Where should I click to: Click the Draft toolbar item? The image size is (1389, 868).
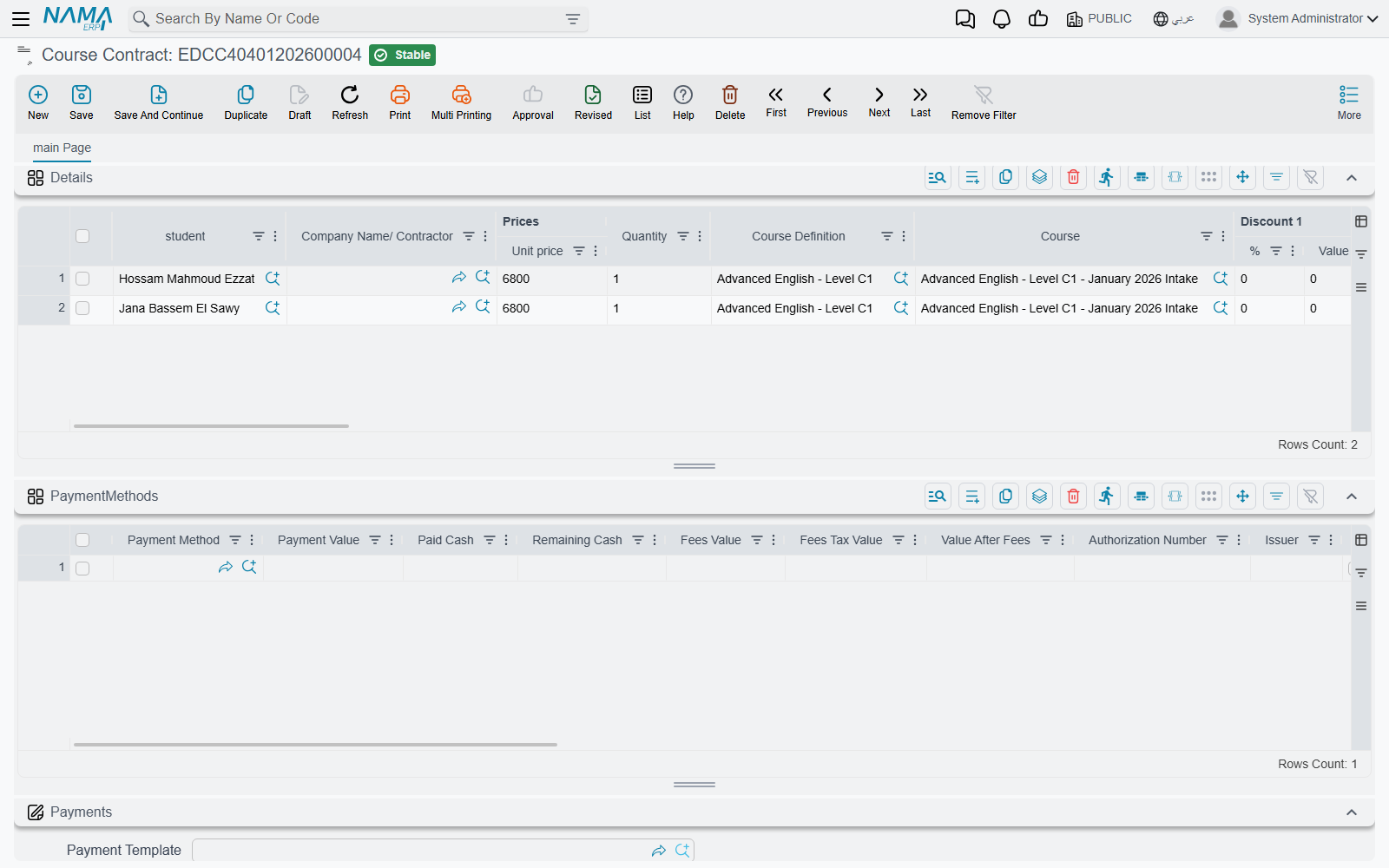[x=300, y=102]
